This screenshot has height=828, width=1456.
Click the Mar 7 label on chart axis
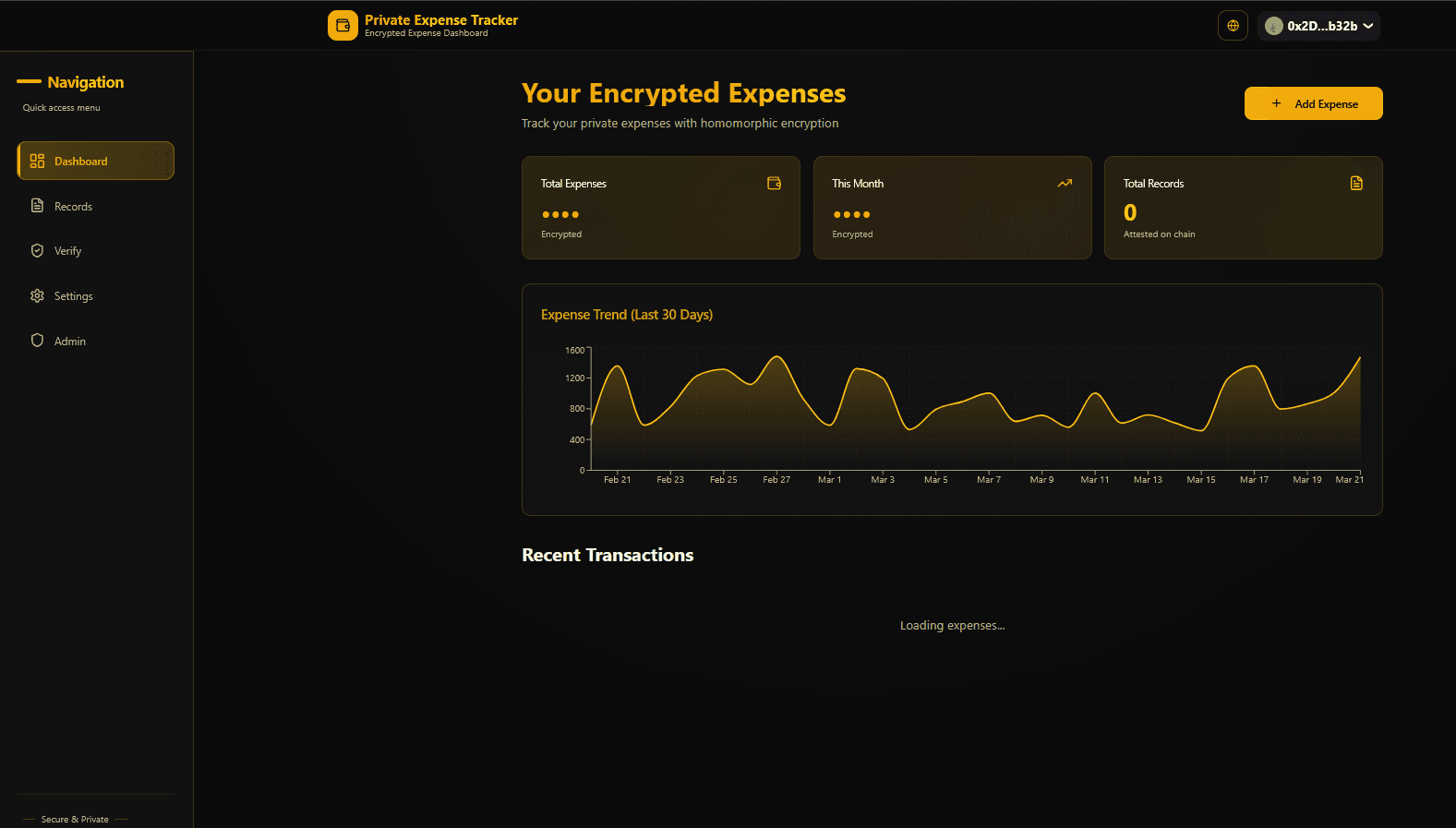989,480
